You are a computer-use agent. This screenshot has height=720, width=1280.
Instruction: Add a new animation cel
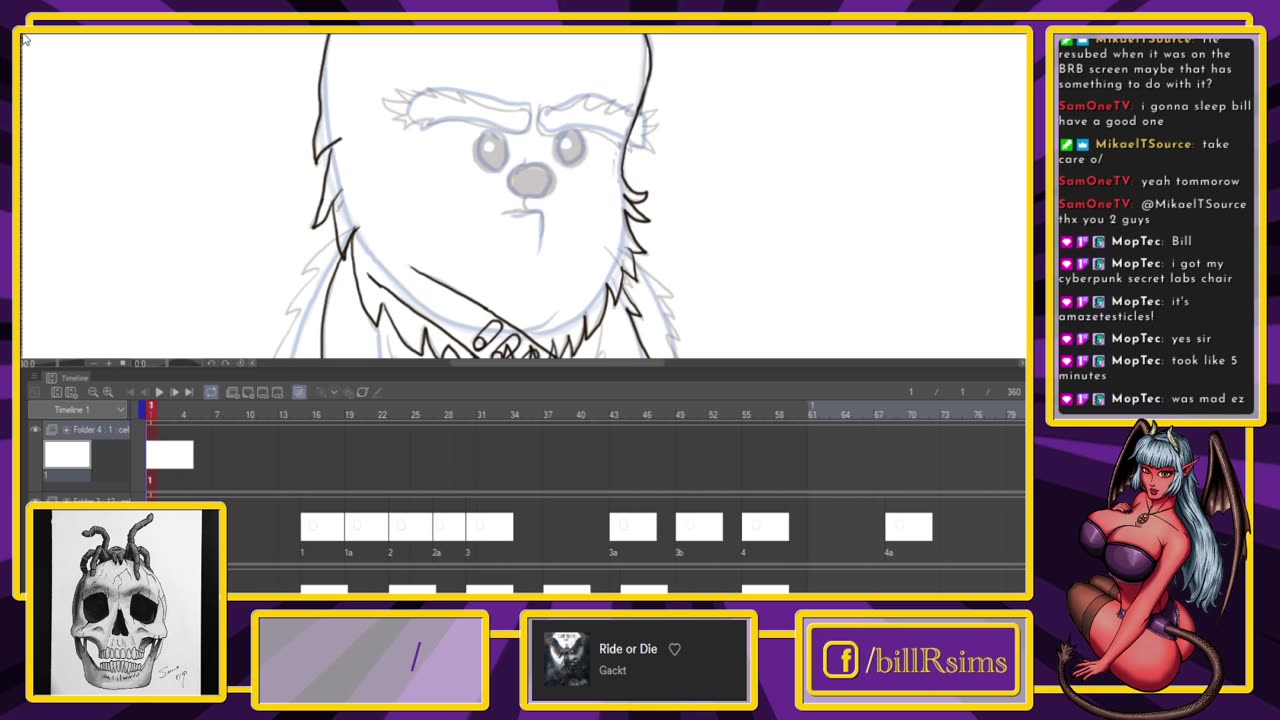tap(248, 392)
